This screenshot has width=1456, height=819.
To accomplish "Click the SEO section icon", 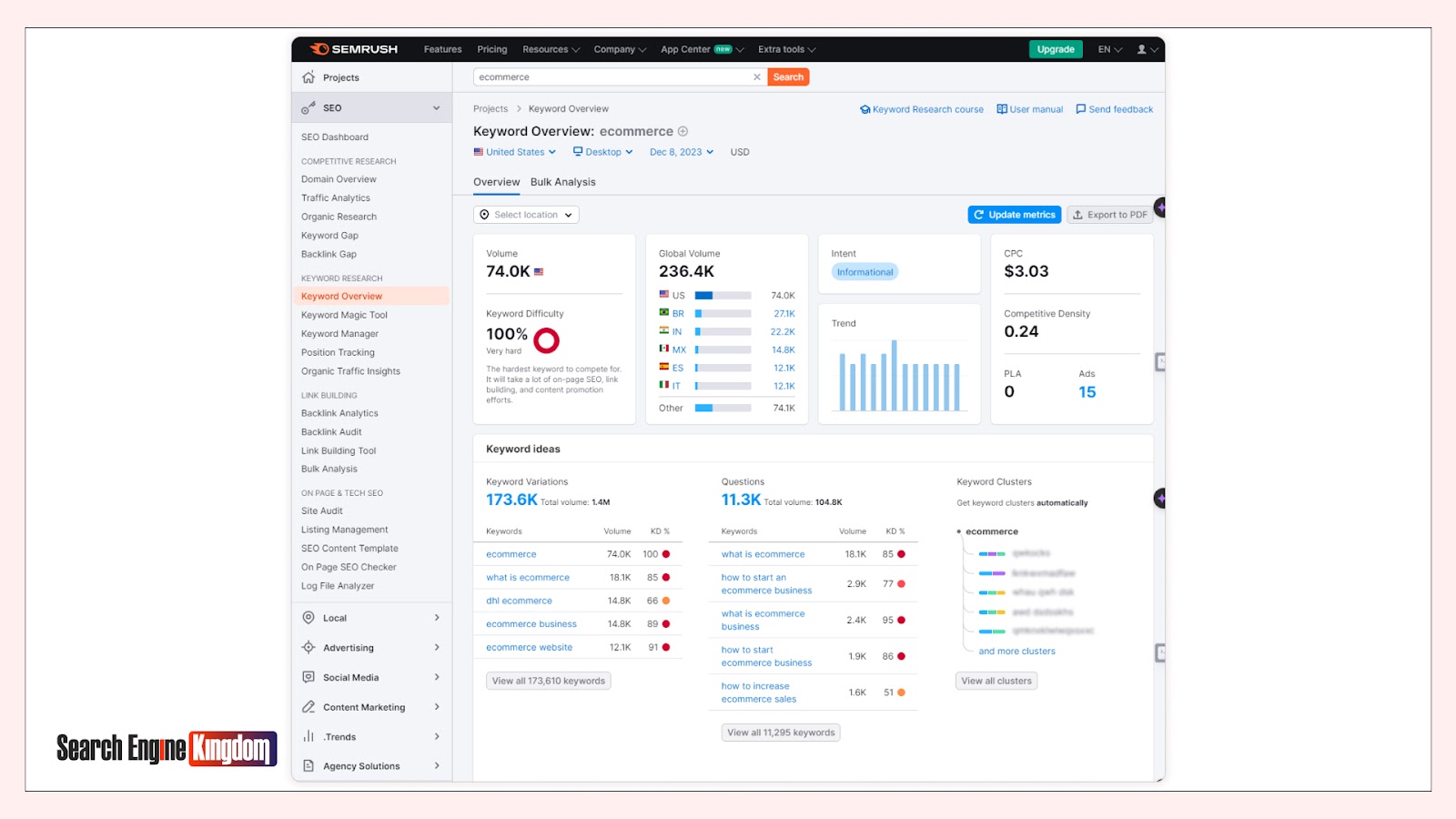I will tap(308, 107).
